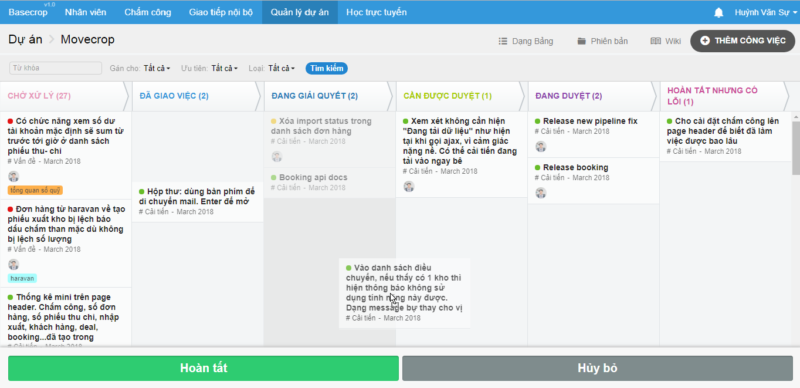Click avatar above the haravan tag
The width and height of the screenshot is (800, 388).
coord(13,264)
